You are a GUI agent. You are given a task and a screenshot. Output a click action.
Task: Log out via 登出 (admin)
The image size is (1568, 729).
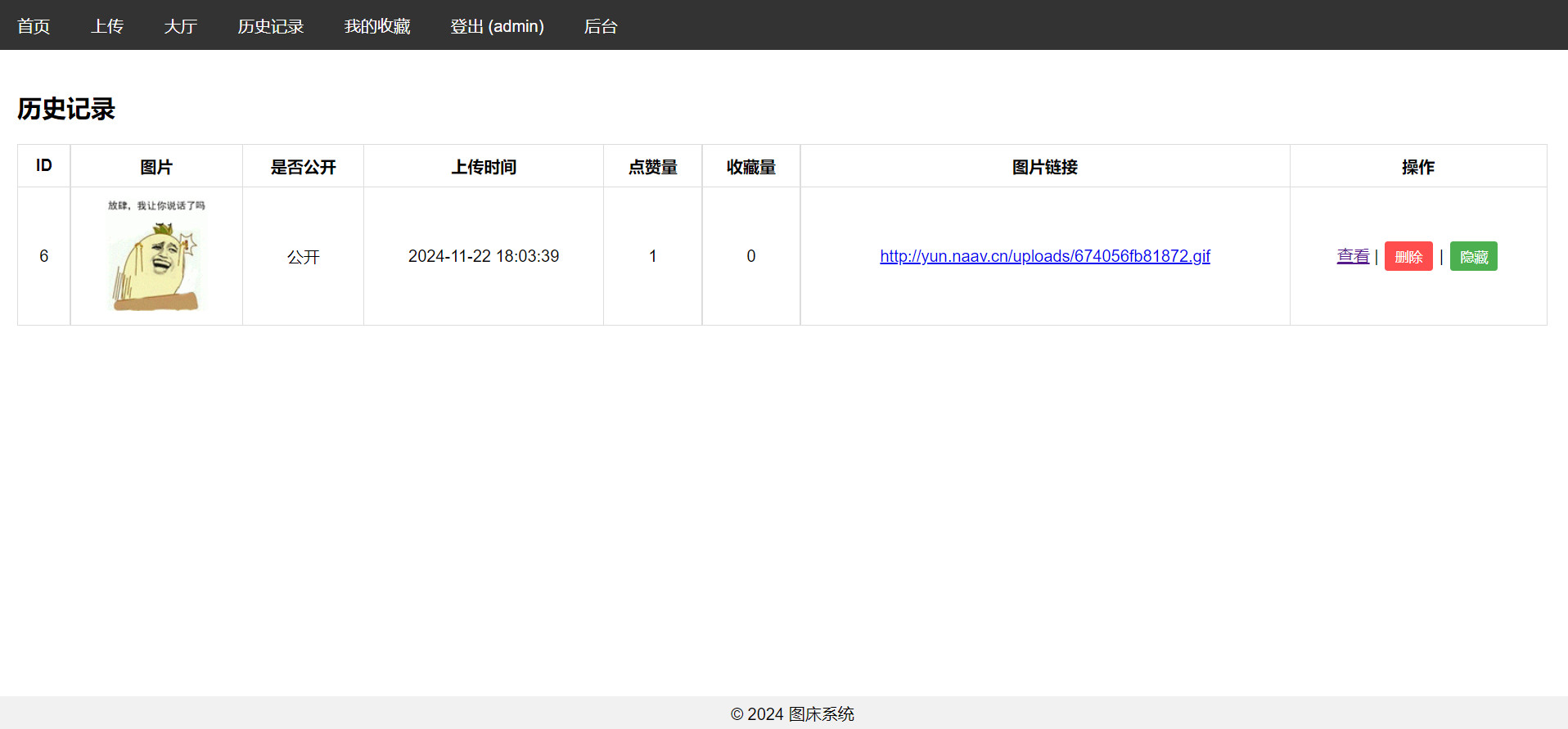[497, 26]
